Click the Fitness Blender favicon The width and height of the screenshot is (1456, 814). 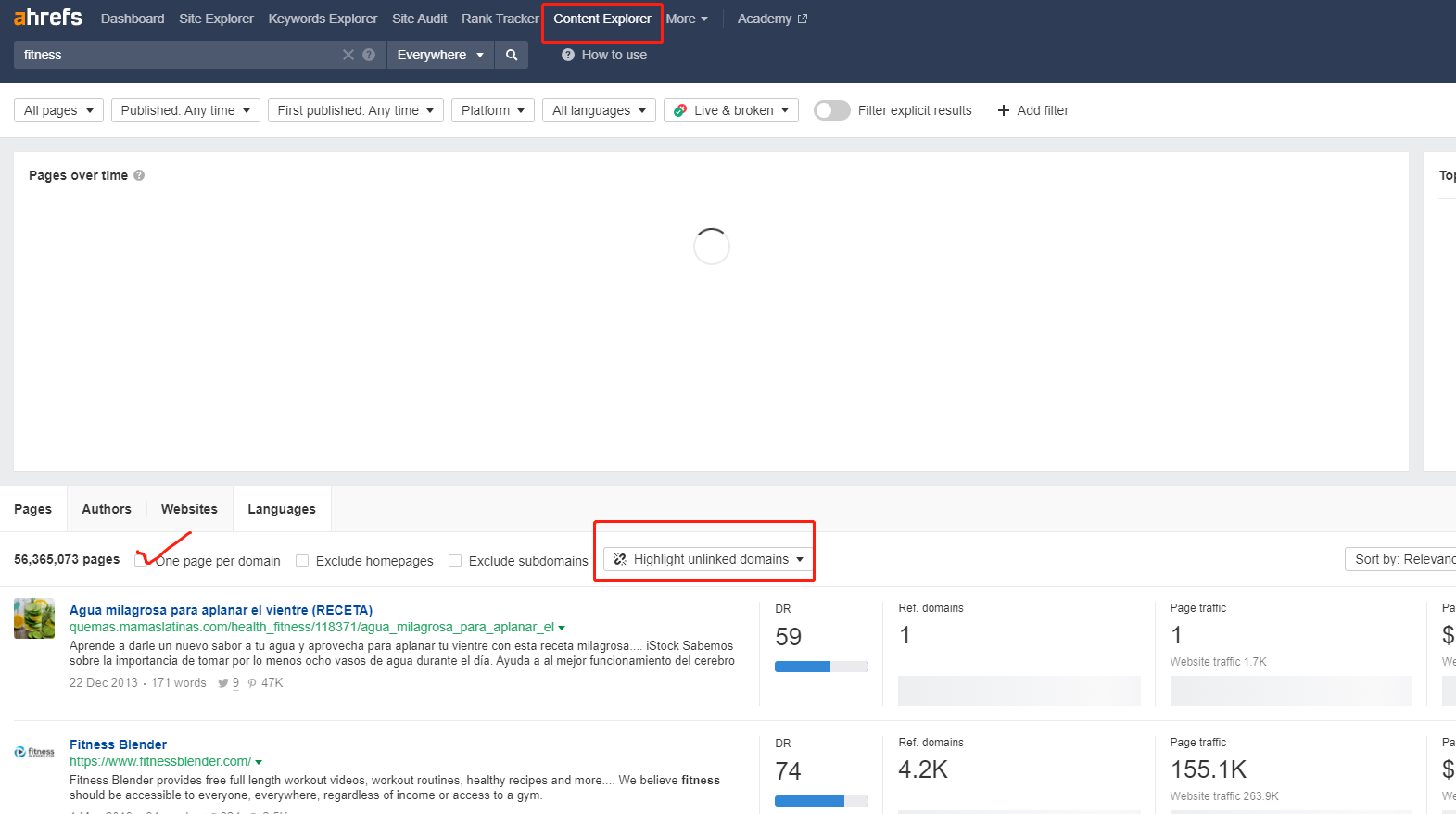34,752
